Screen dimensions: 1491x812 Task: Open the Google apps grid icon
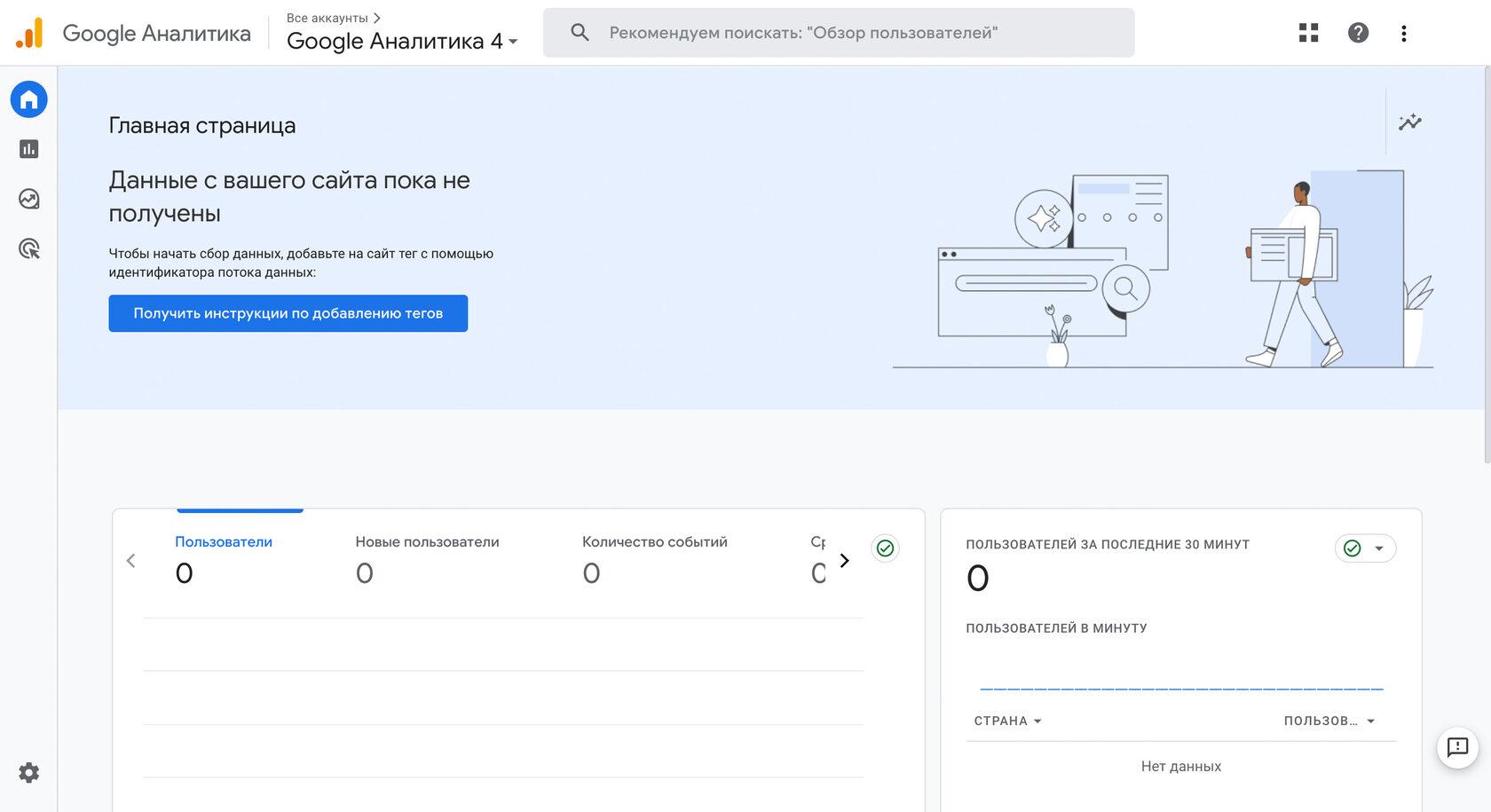tap(1308, 33)
